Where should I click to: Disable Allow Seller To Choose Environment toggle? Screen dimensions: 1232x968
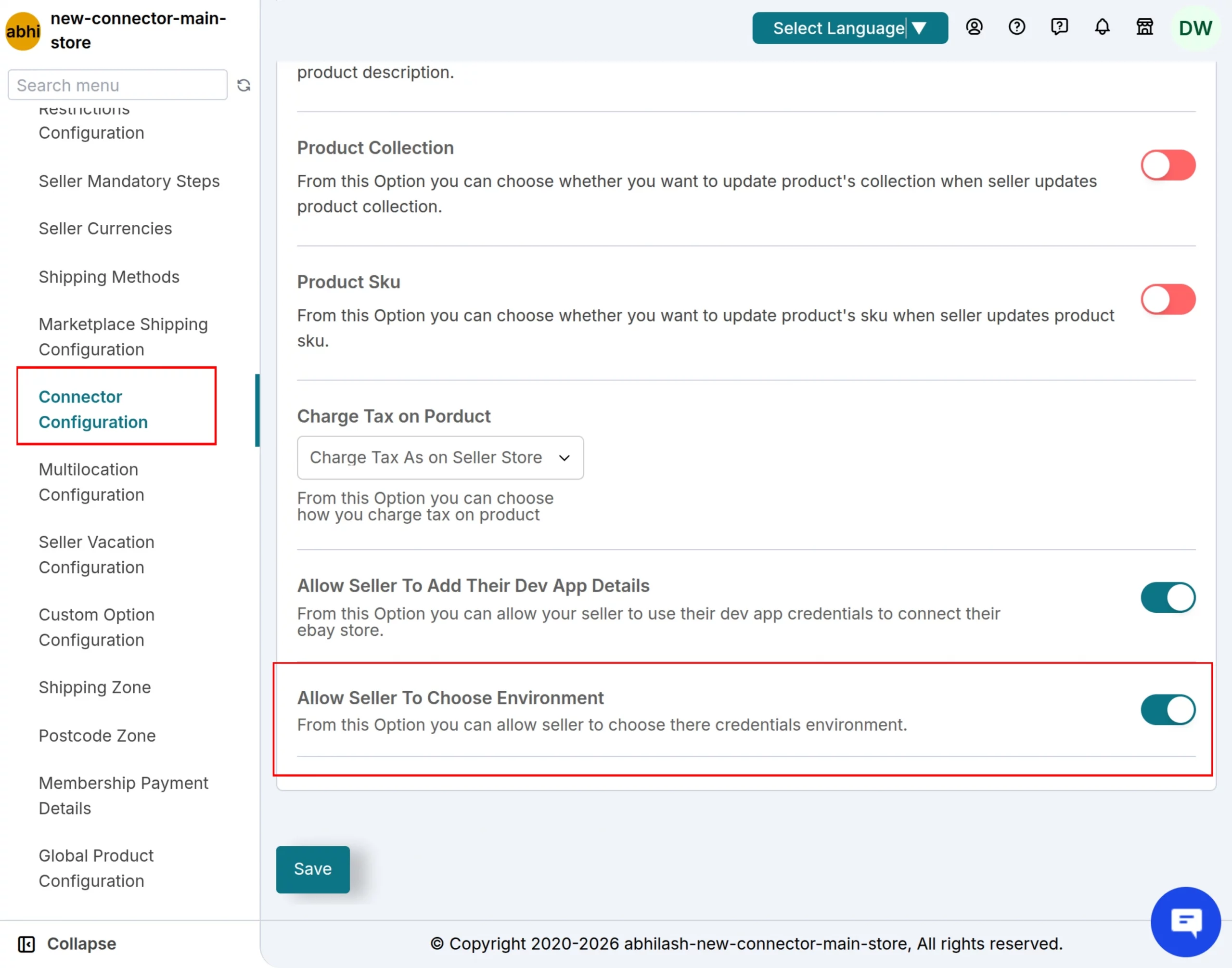(x=1168, y=710)
